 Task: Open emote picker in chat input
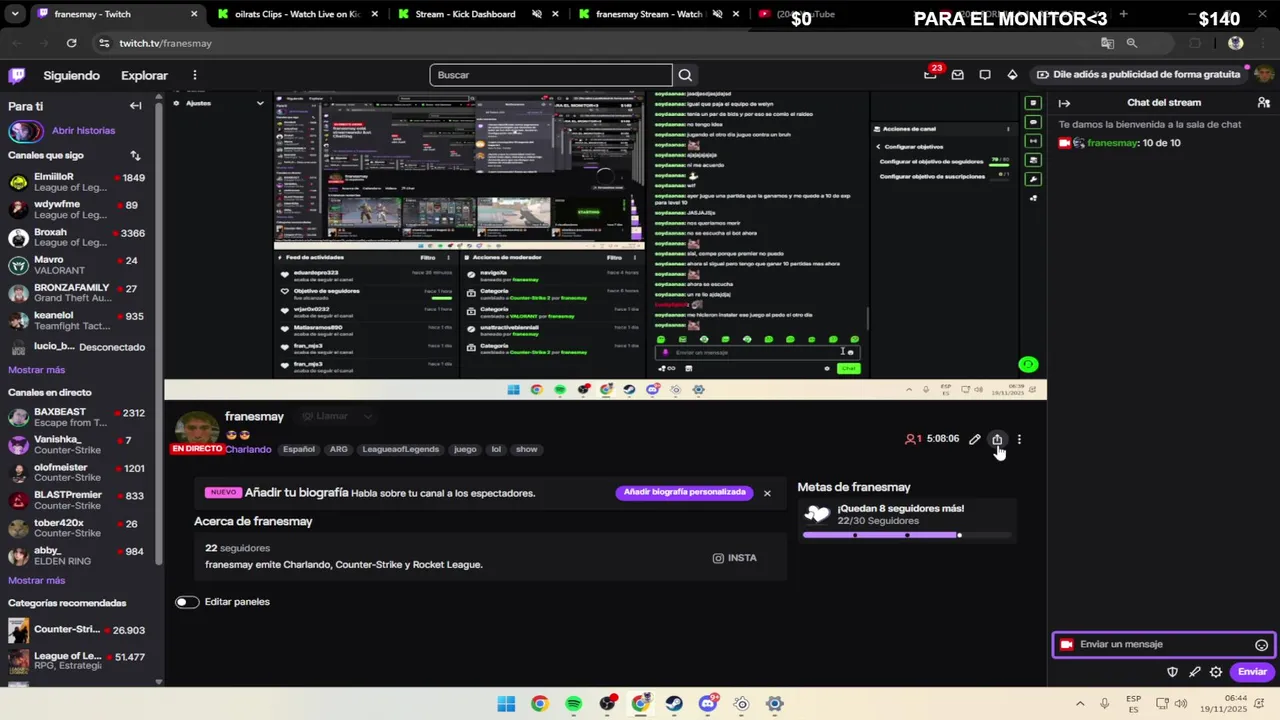[1261, 645]
